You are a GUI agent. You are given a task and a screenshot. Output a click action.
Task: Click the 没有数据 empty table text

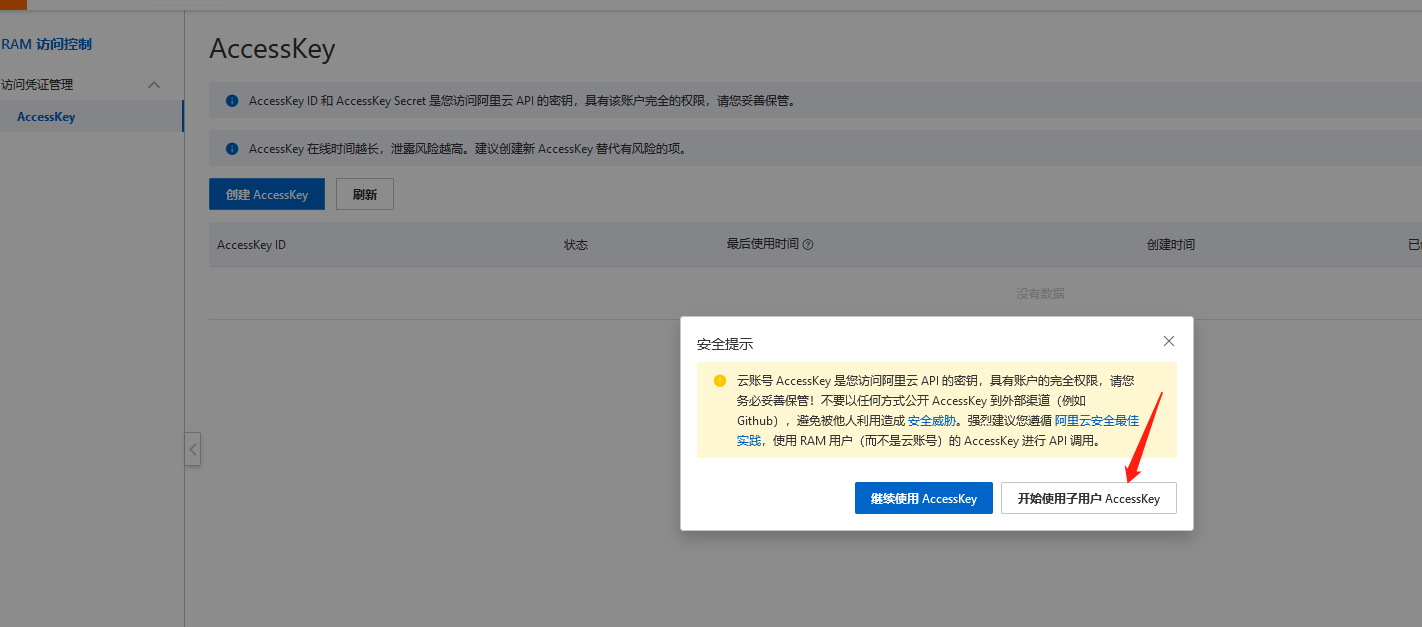(x=1040, y=293)
